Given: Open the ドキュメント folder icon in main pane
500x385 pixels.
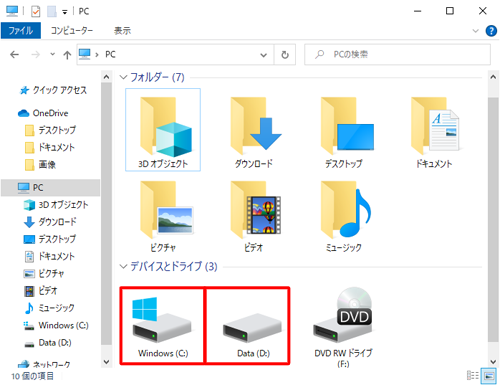Looking at the screenshot, I should click(435, 127).
